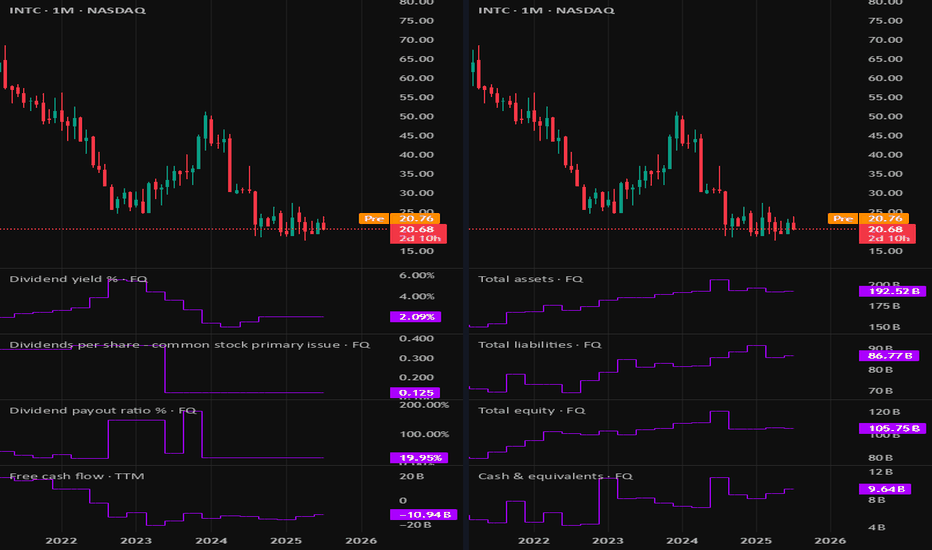This screenshot has width=932, height=550.
Task: Click the 6.00% dividend yield axis tick
Action: tap(416, 275)
